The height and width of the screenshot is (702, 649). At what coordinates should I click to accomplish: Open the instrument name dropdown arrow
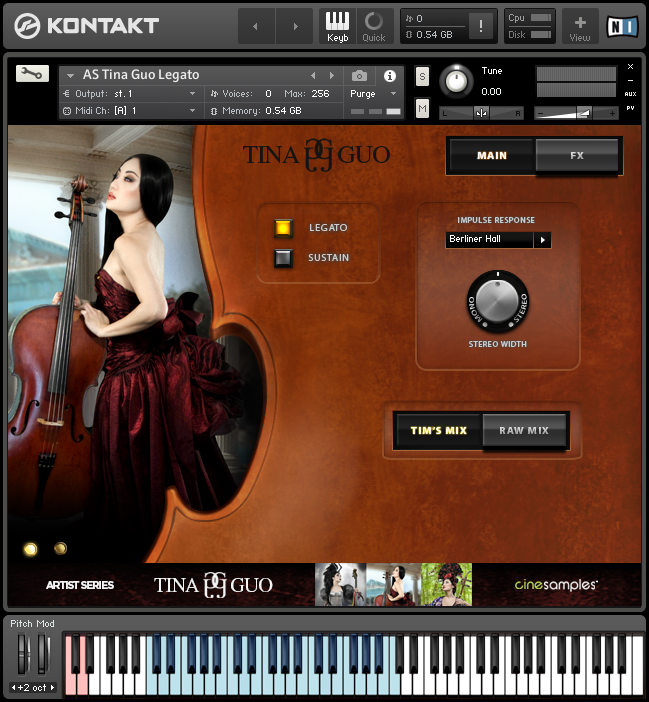[70, 76]
